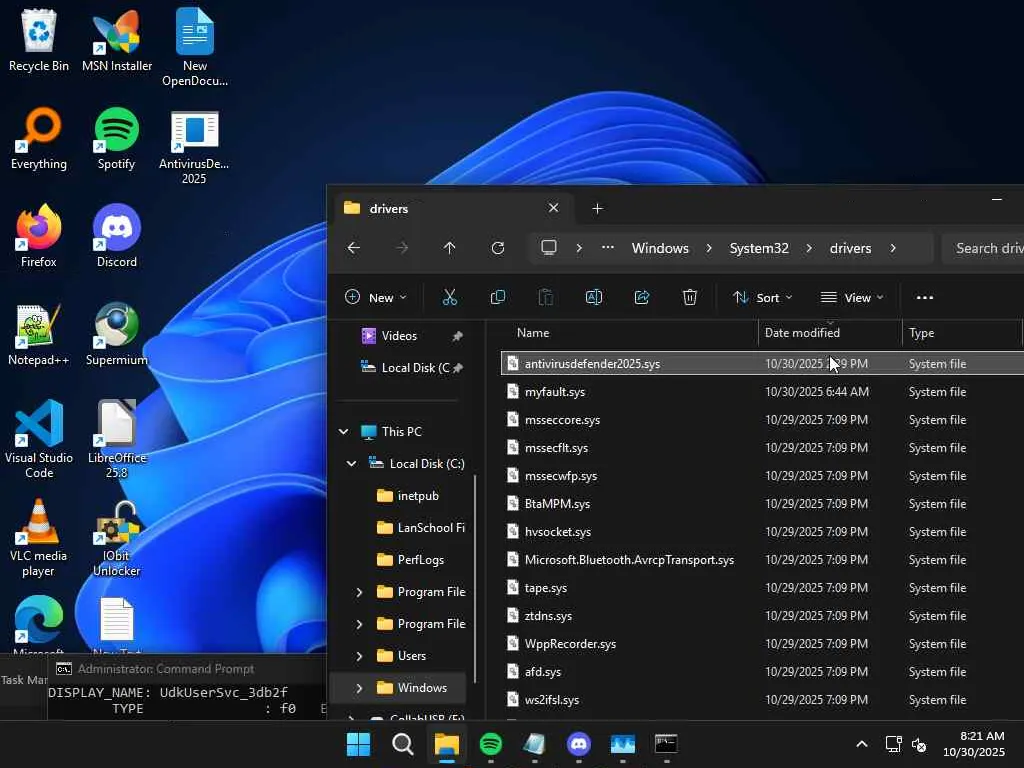Sort files by Date modified column
The width and height of the screenshot is (1024, 768).
tap(802, 333)
